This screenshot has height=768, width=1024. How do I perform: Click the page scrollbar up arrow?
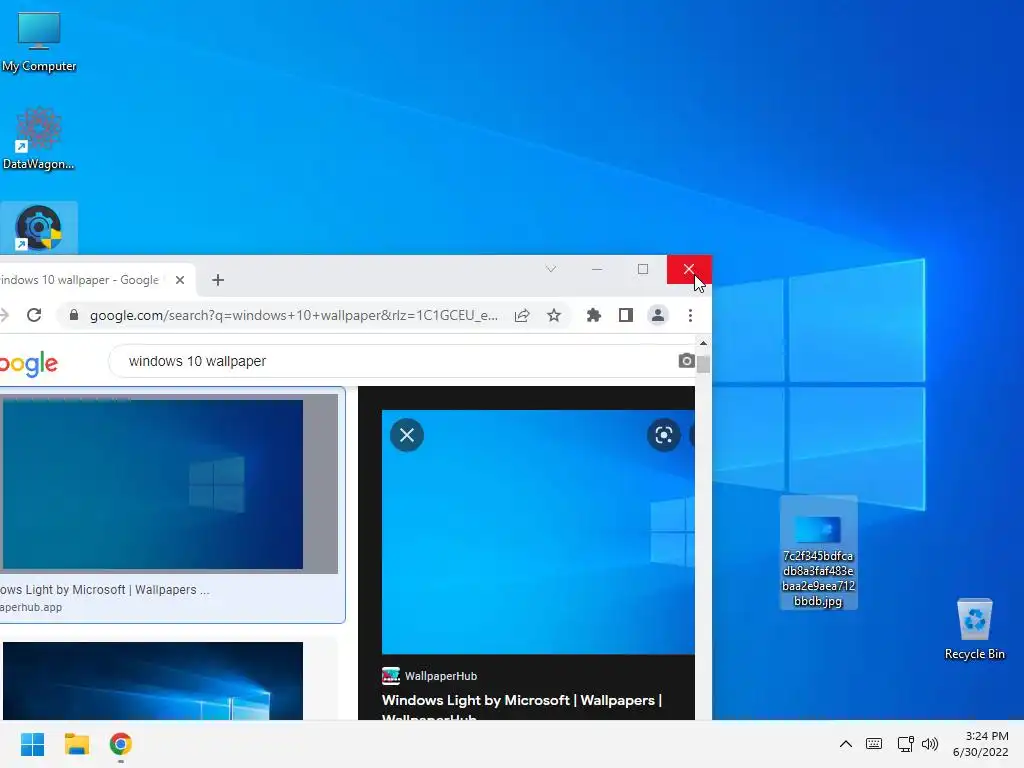point(703,343)
